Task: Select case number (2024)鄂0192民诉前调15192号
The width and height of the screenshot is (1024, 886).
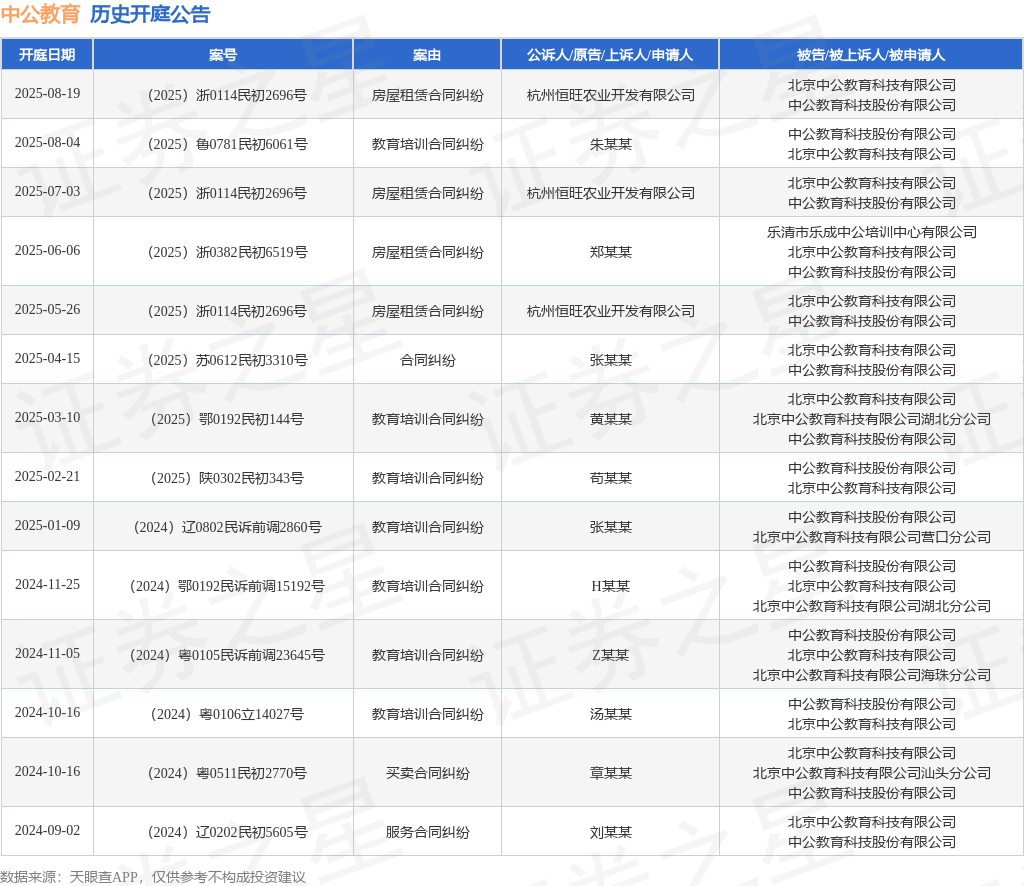Action: coord(227,586)
